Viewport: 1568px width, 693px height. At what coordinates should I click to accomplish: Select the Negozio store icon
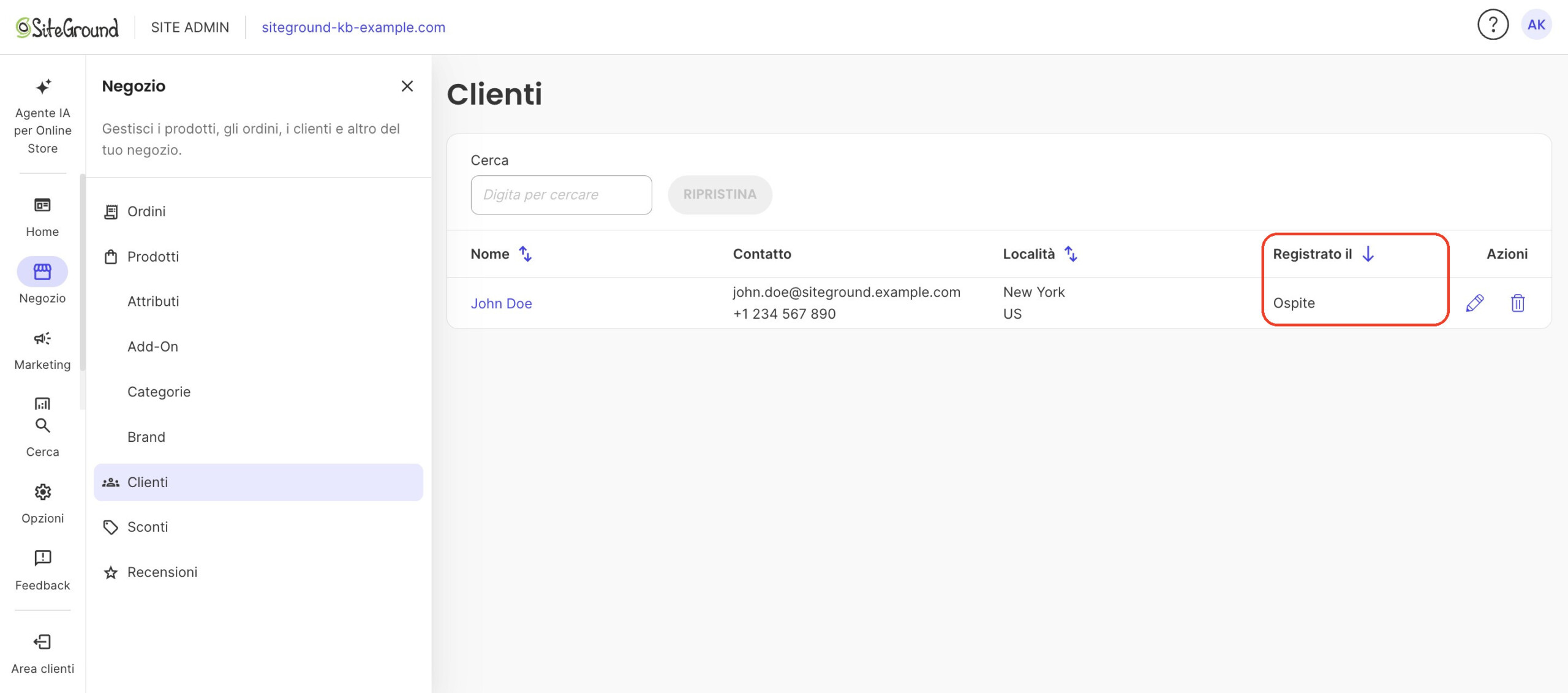42,271
